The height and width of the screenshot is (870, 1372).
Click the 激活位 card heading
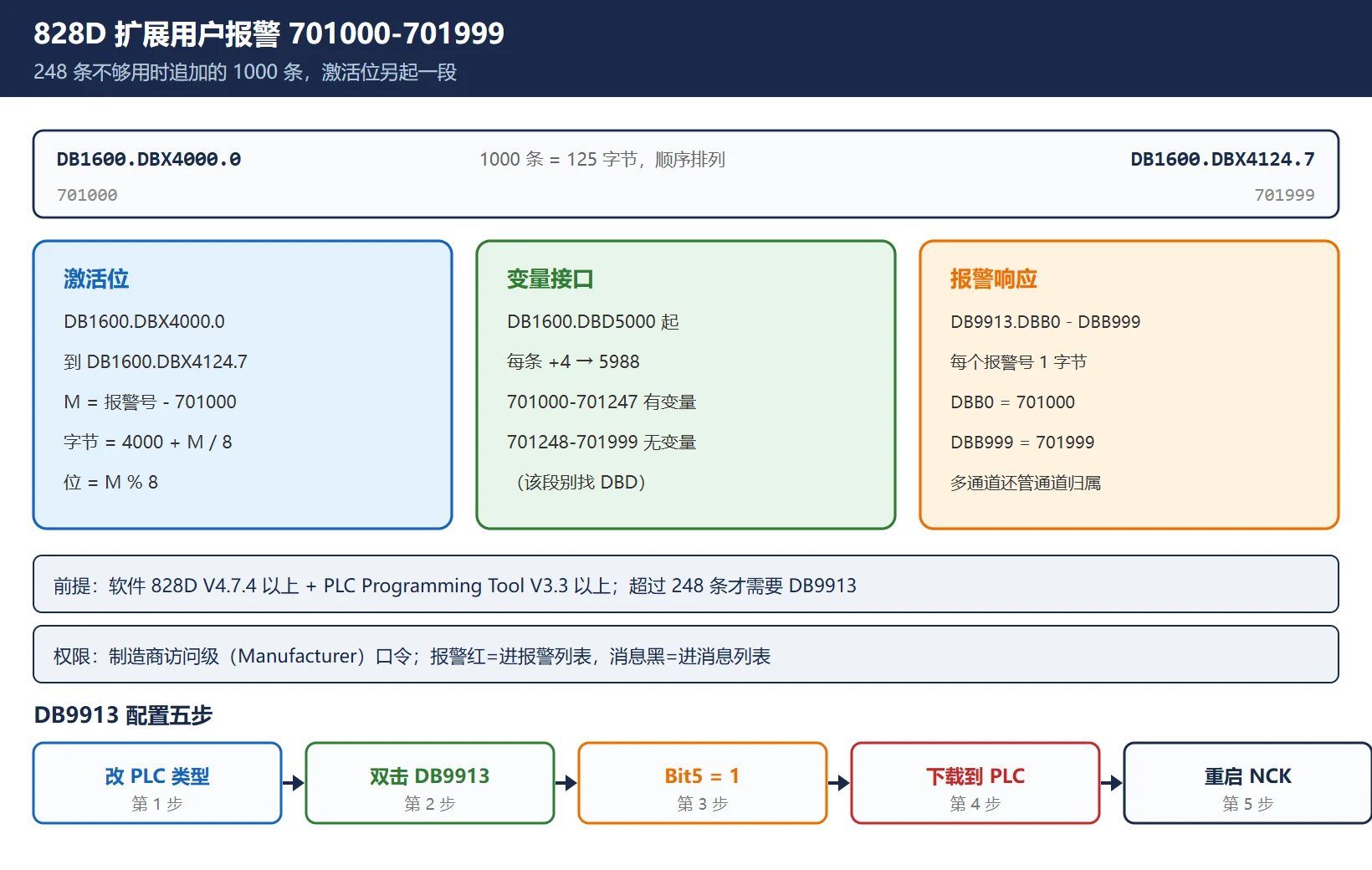point(96,279)
